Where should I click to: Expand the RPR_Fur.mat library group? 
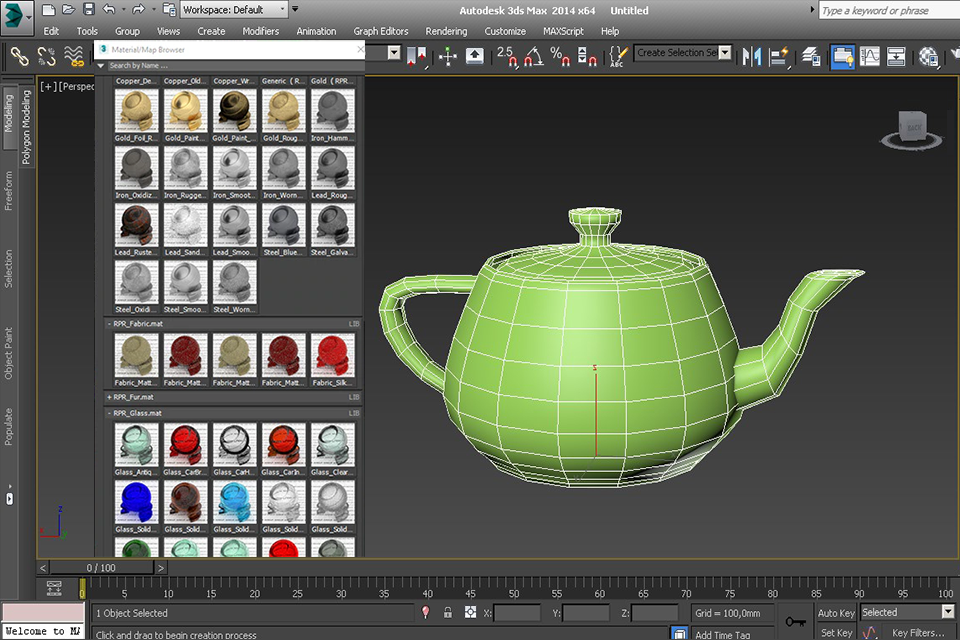[109, 397]
